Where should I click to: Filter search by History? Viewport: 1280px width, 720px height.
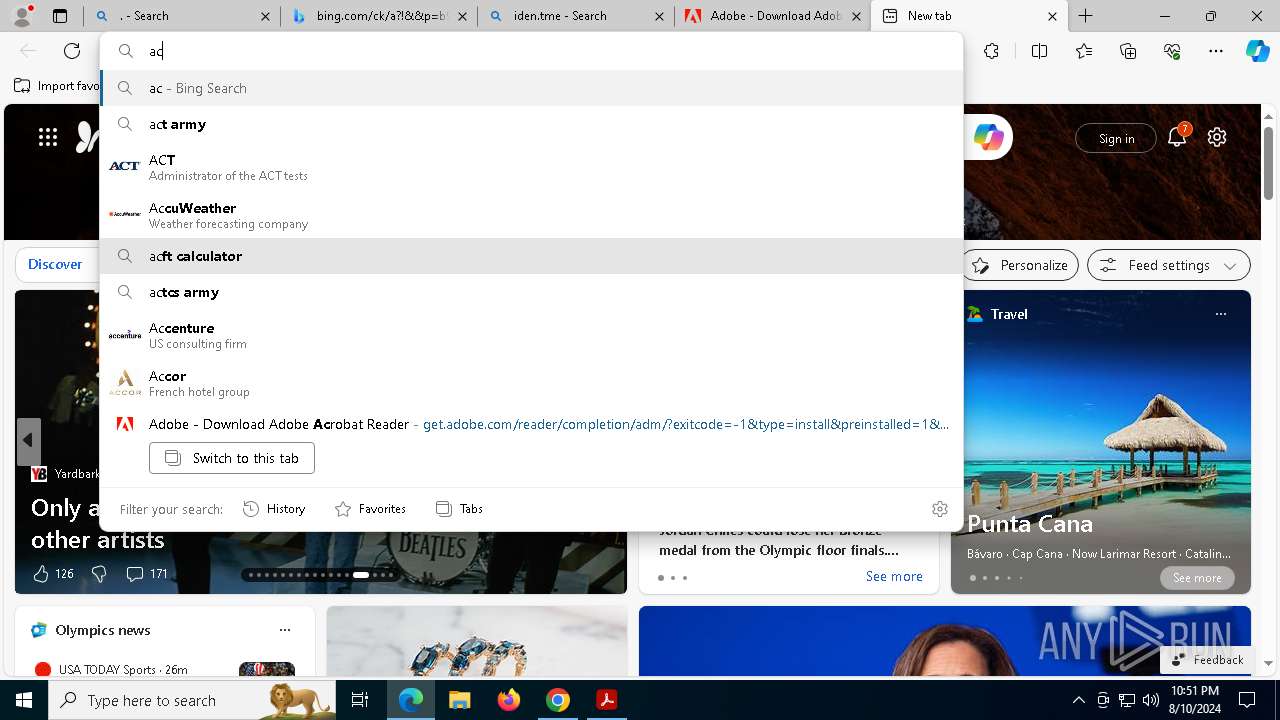coord(274,509)
